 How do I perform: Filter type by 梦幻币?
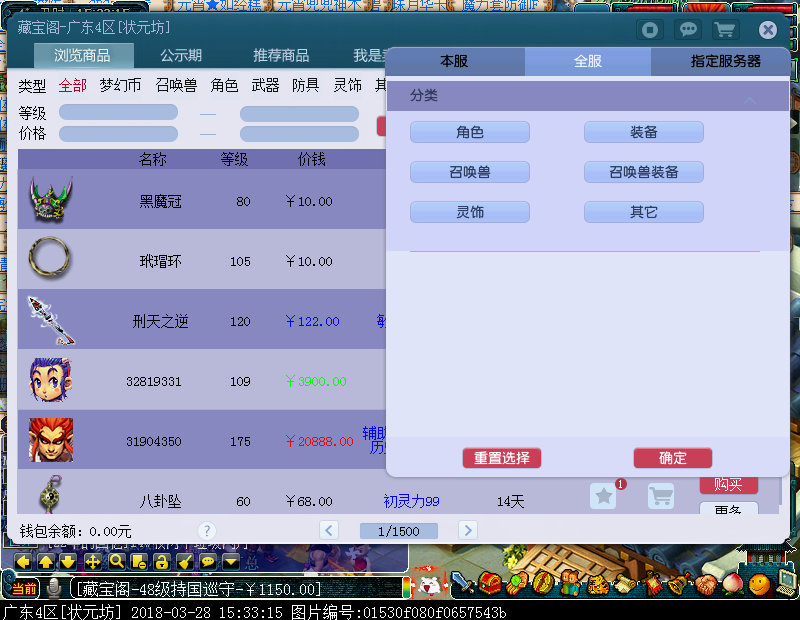coord(120,85)
